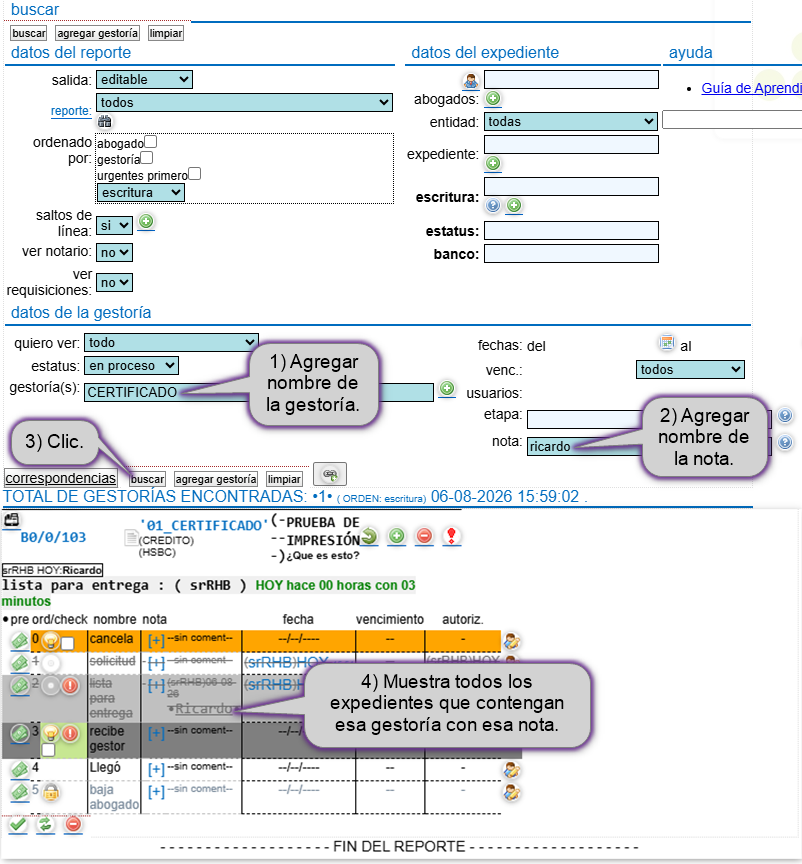Open the calendar icon next to fechas

[x=666, y=343]
